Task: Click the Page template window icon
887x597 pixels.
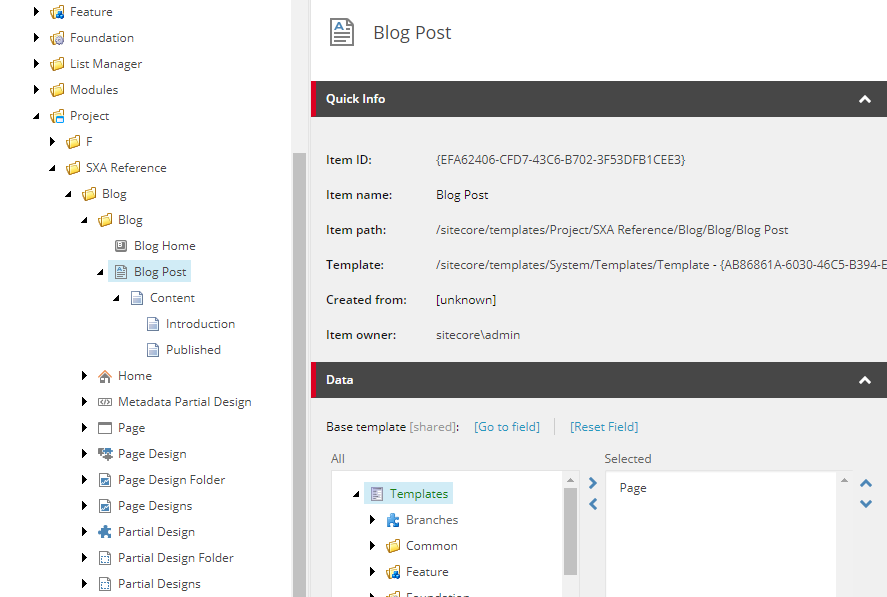Action: coord(105,428)
